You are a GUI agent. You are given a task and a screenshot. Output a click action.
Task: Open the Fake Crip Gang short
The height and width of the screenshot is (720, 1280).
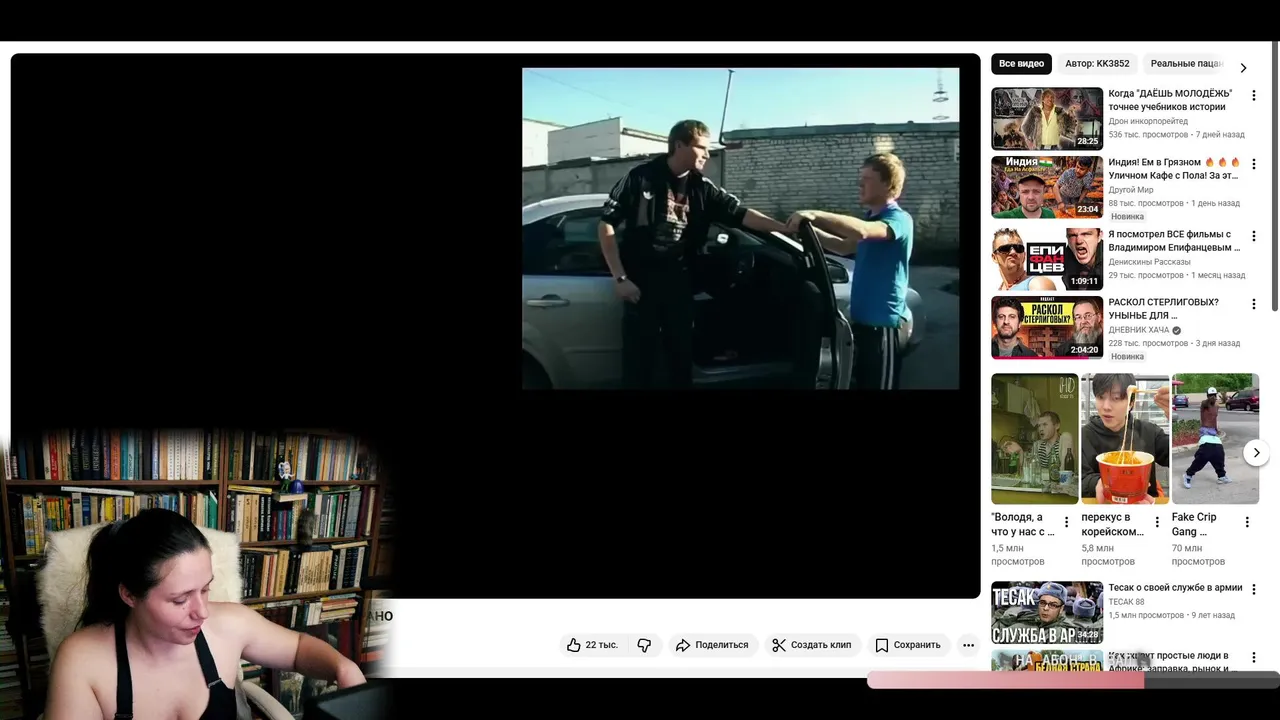pyautogui.click(x=1215, y=438)
